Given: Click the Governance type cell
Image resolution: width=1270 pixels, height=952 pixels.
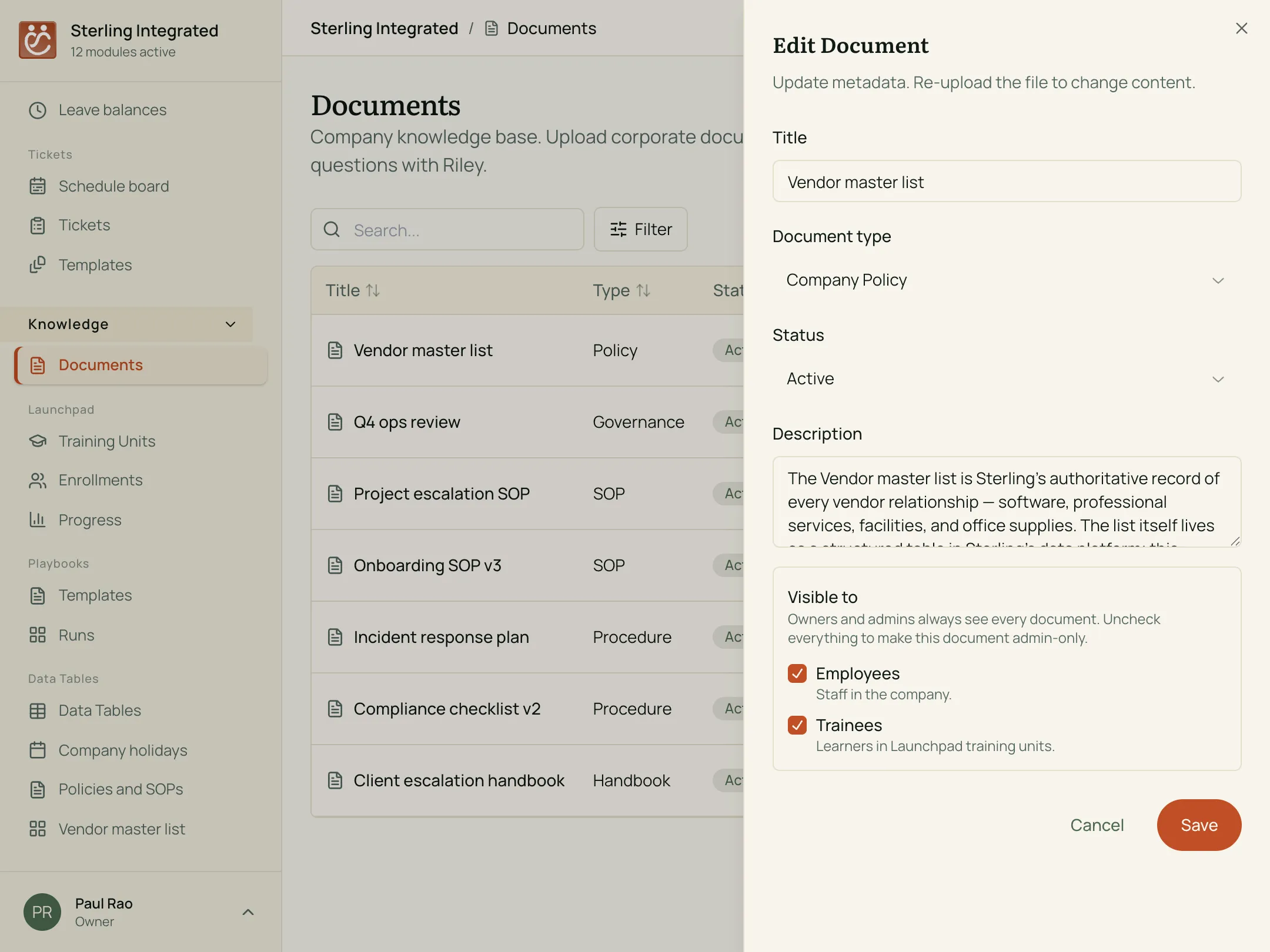Looking at the screenshot, I should coord(639,422).
